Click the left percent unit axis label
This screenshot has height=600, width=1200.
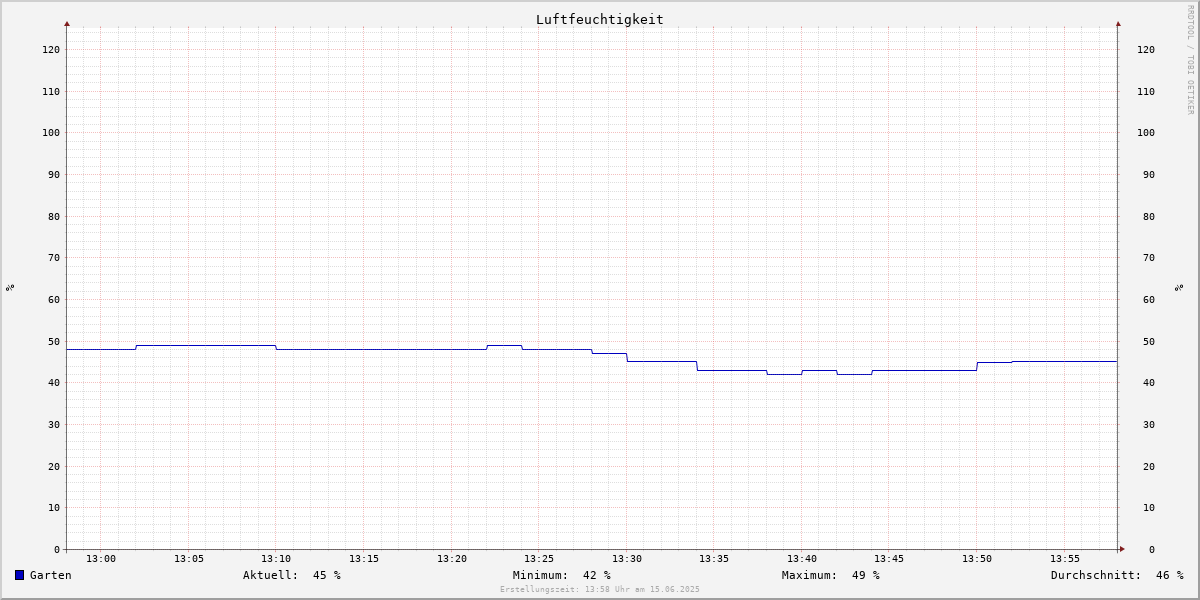pos(10,287)
